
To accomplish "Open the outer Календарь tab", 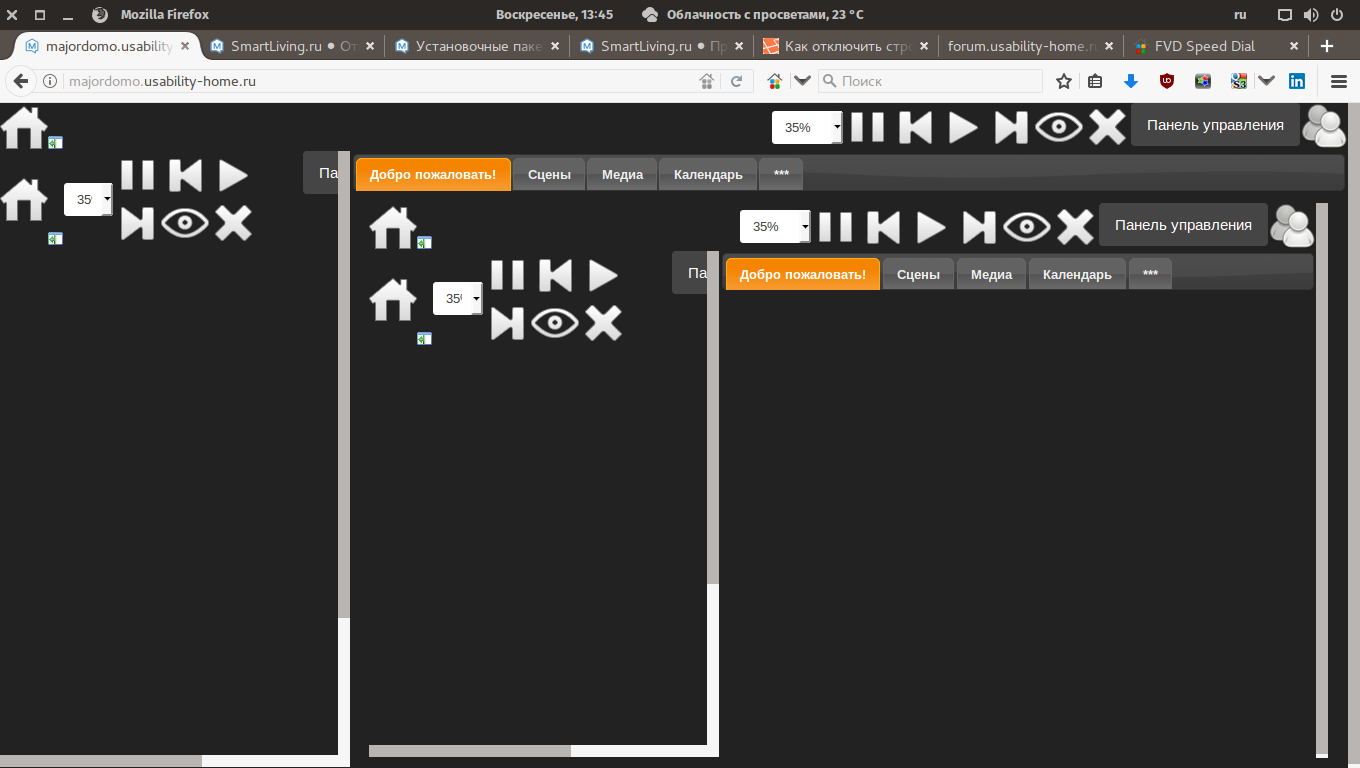I will [x=708, y=174].
